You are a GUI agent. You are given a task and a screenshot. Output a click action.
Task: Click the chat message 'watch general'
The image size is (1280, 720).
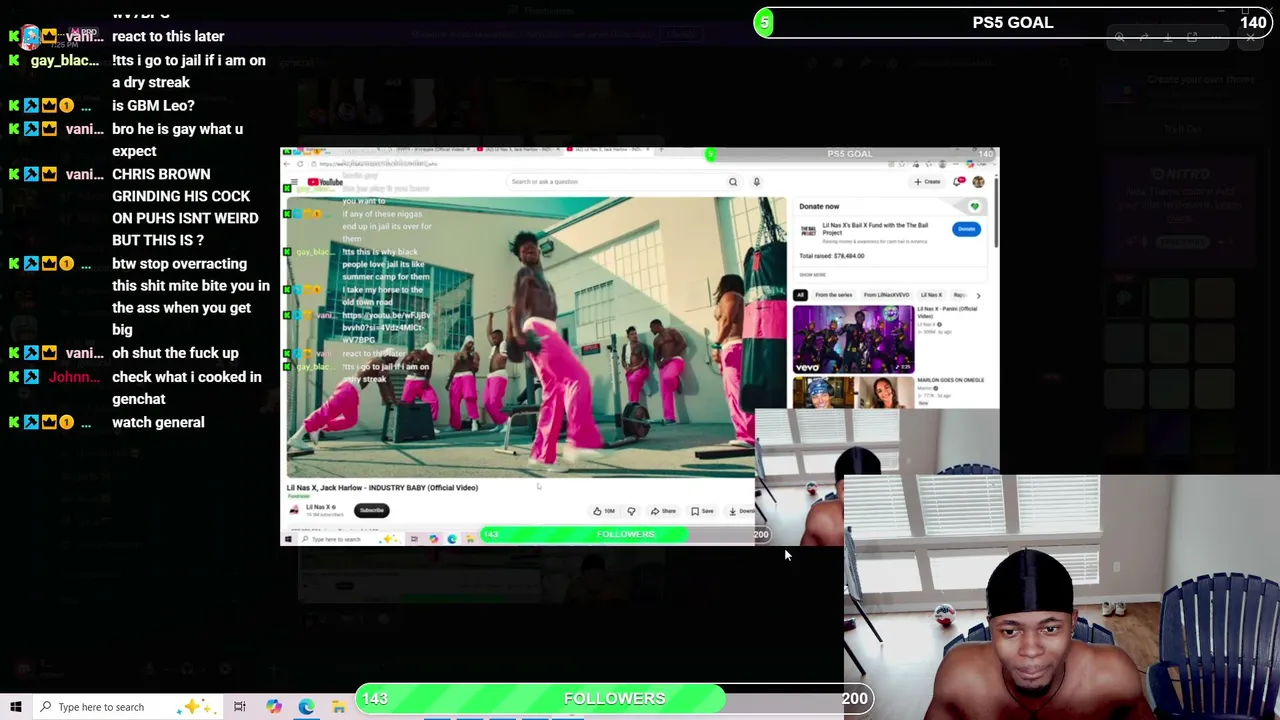[x=158, y=422]
